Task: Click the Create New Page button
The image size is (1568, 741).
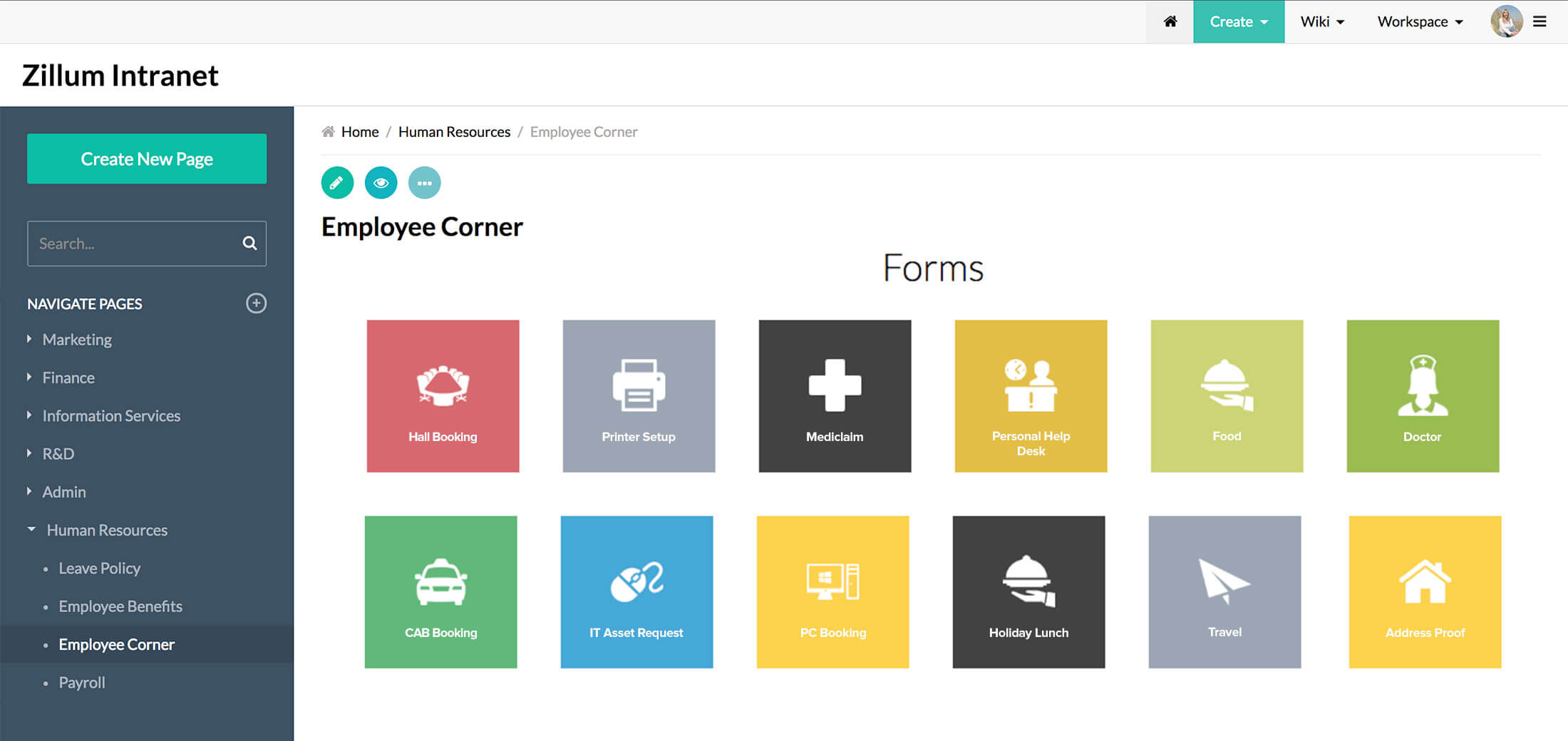Action: [147, 158]
